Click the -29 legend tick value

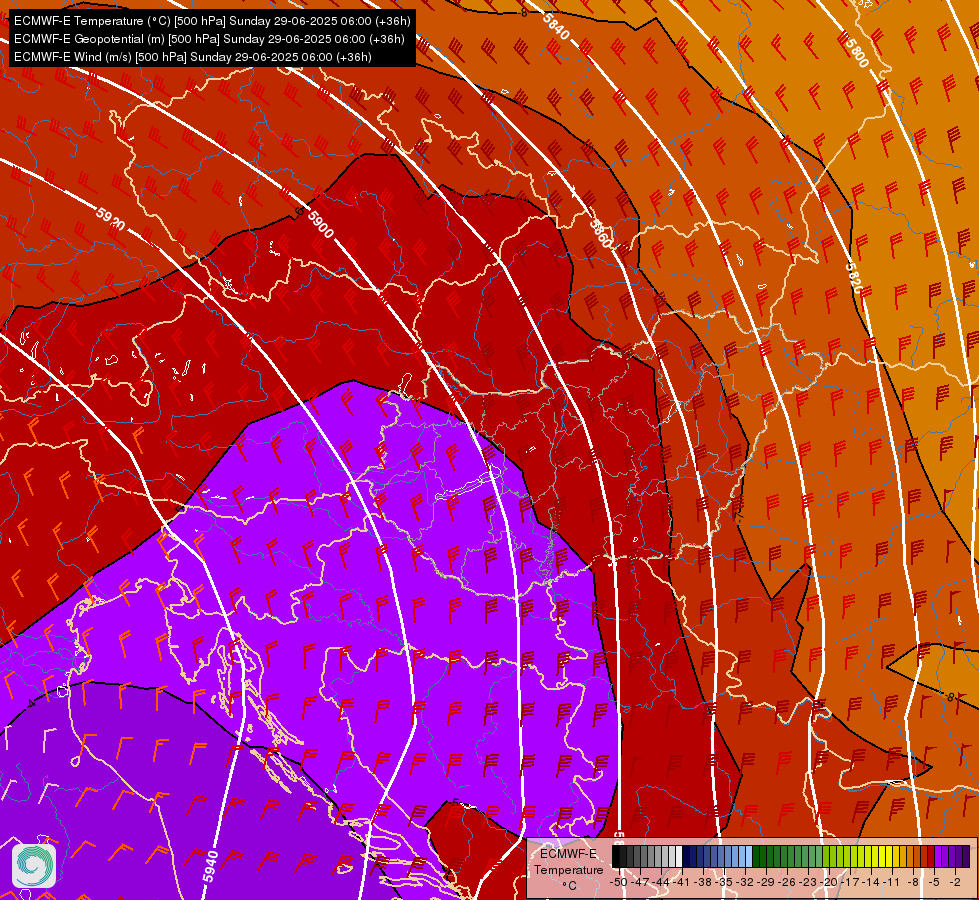766,882
